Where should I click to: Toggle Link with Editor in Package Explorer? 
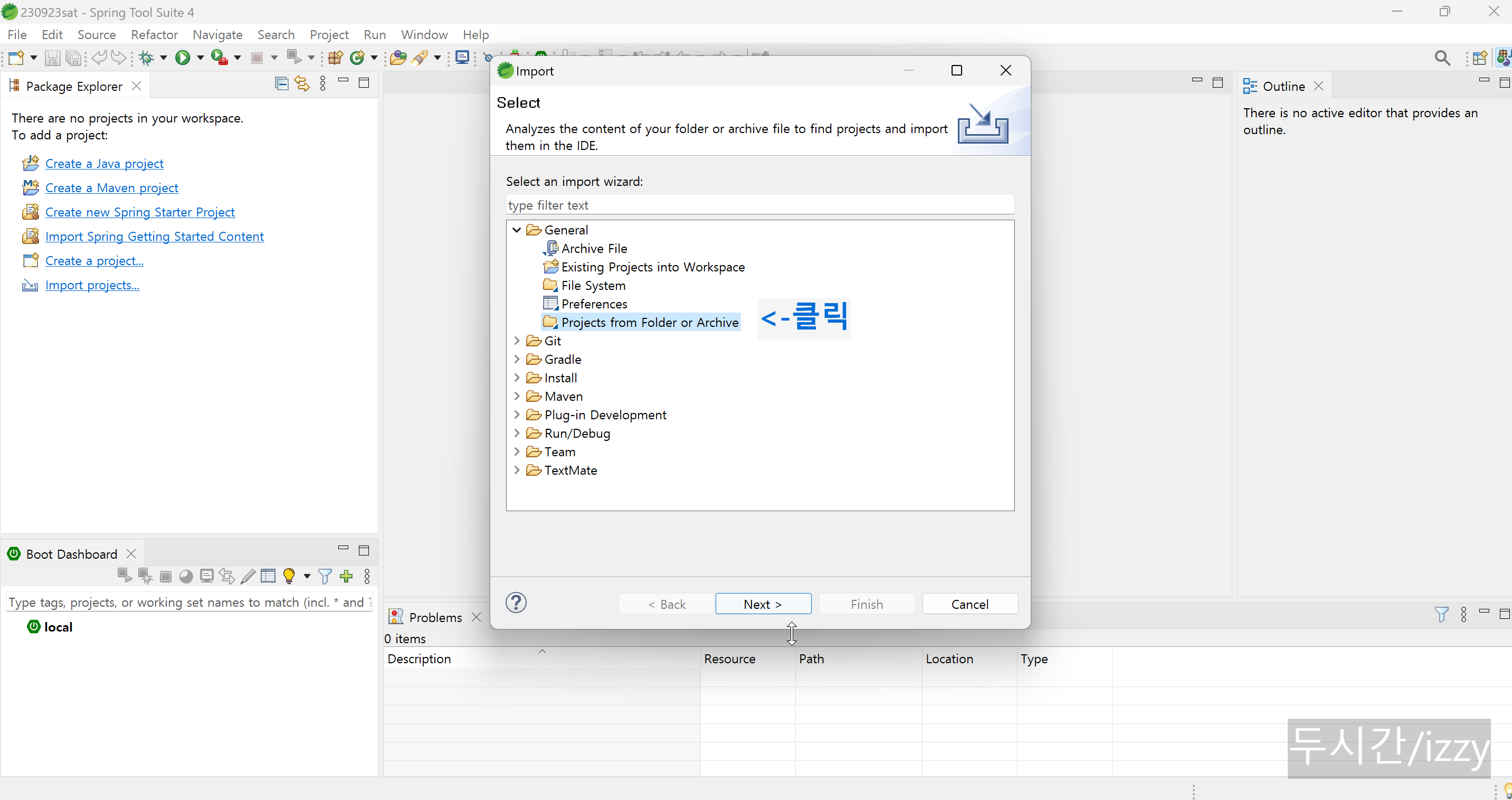coord(302,83)
